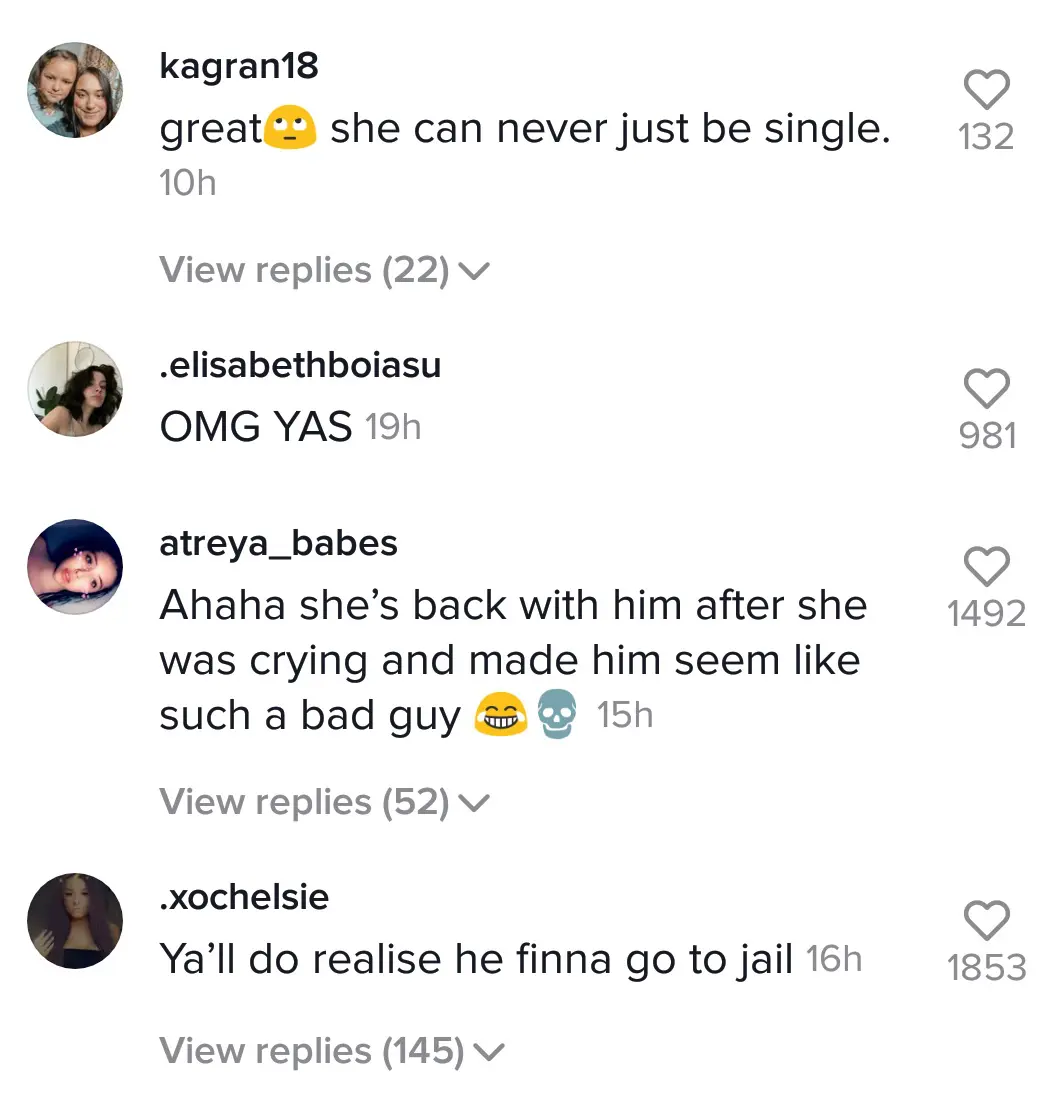This screenshot has width=1059, height=1093.
Task: Open kagran18's profile picture
Action: [75, 90]
